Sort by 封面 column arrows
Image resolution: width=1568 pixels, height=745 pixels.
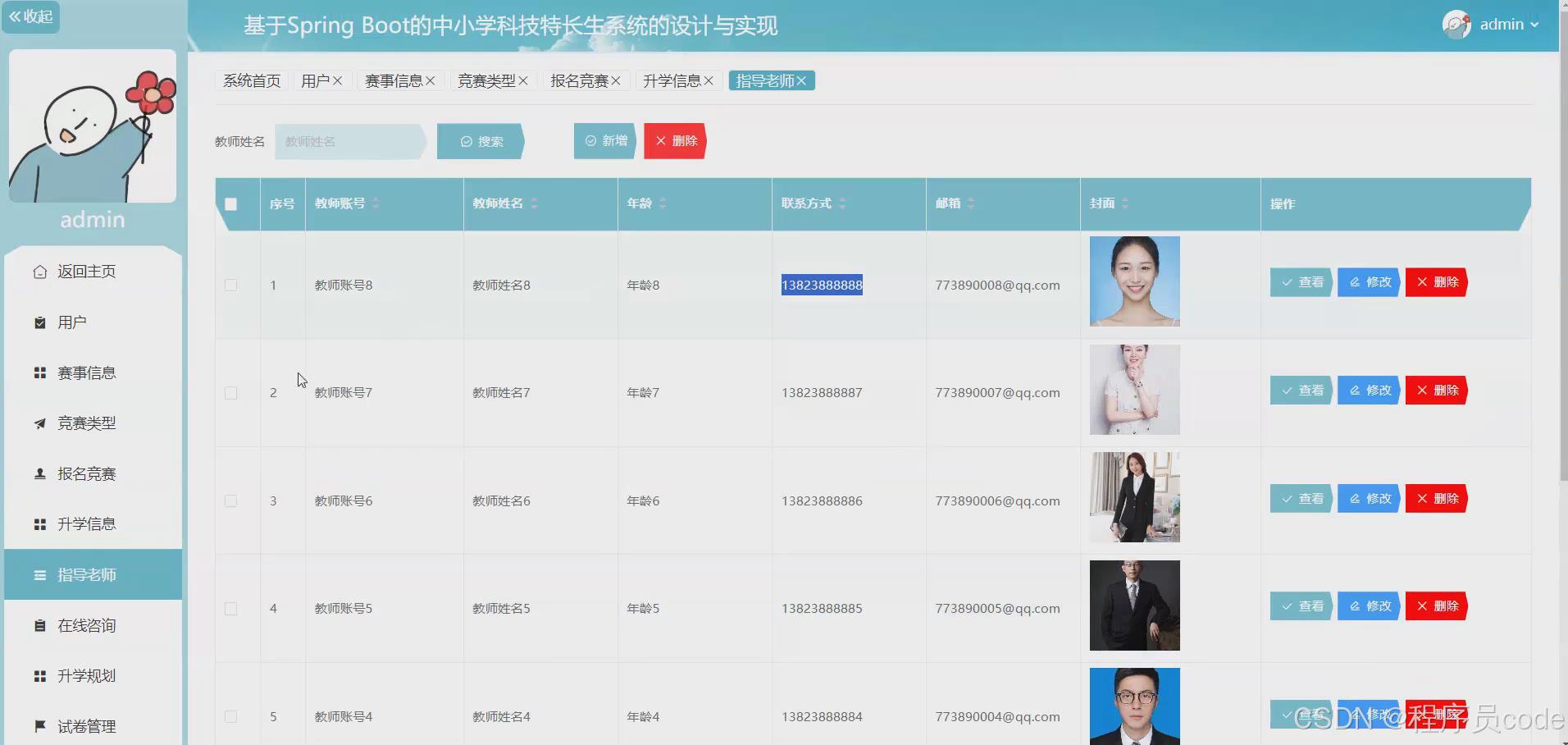pos(1125,203)
